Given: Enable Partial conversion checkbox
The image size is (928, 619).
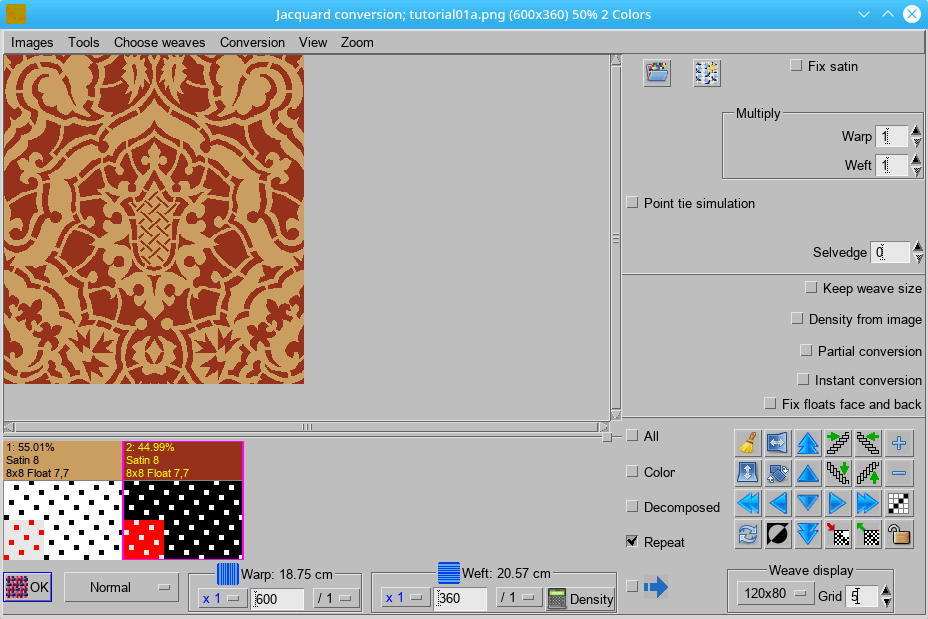Looking at the screenshot, I should 805,350.
